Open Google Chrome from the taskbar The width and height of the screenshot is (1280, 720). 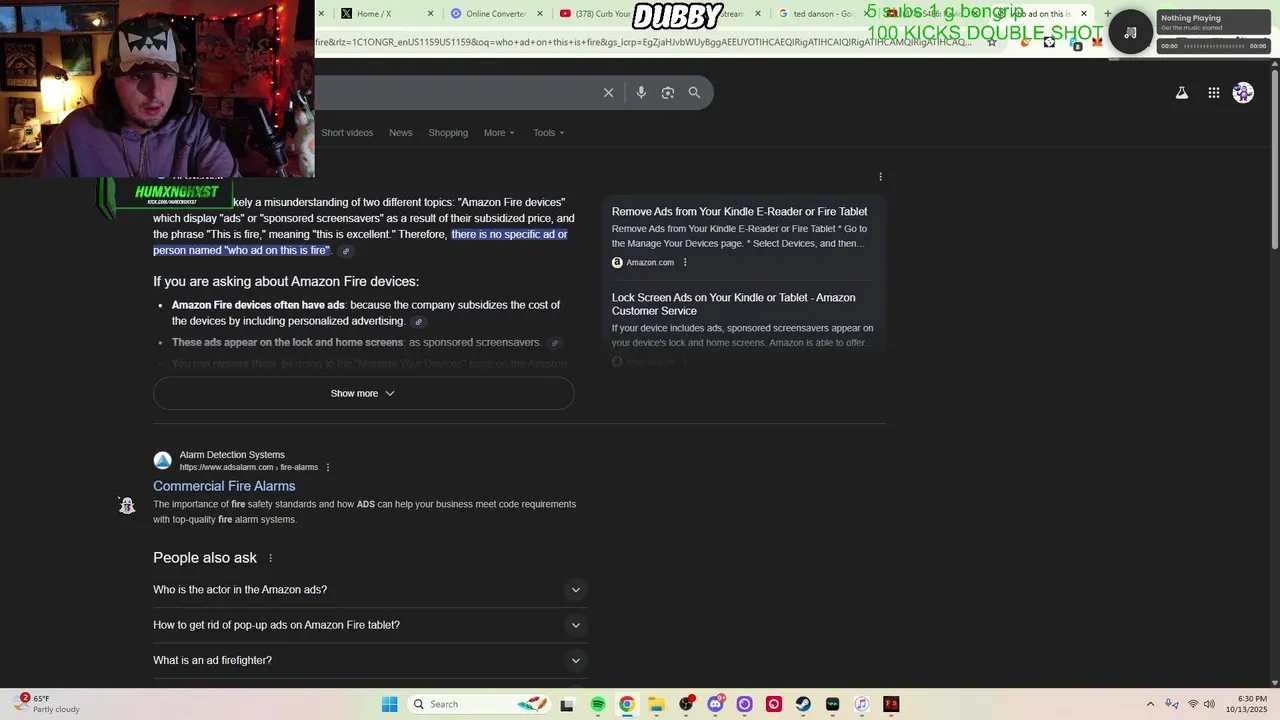pyautogui.click(x=627, y=704)
